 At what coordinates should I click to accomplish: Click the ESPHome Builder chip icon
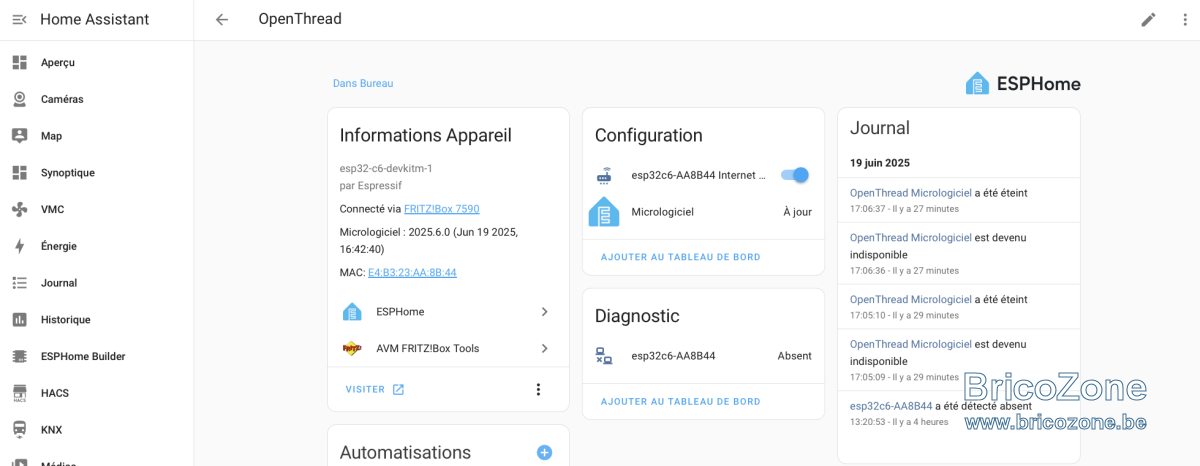tap(19, 356)
